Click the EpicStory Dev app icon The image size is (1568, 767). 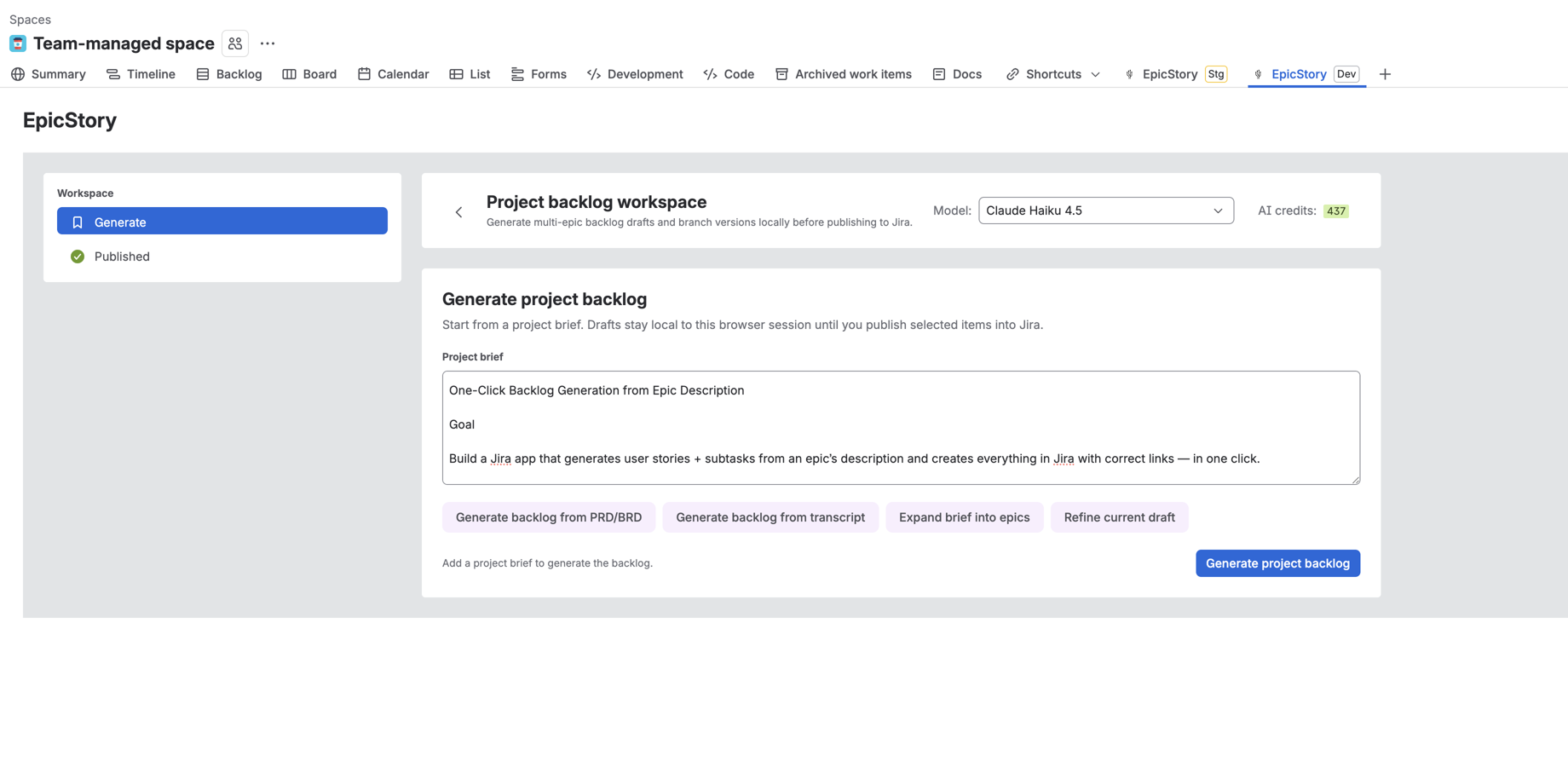(1258, 74)
